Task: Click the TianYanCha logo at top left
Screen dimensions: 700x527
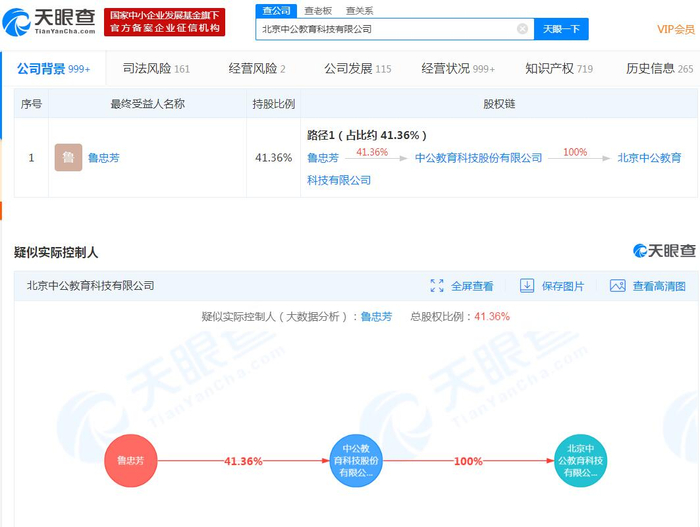Action: pyautogui.click(x=49, y=21)
